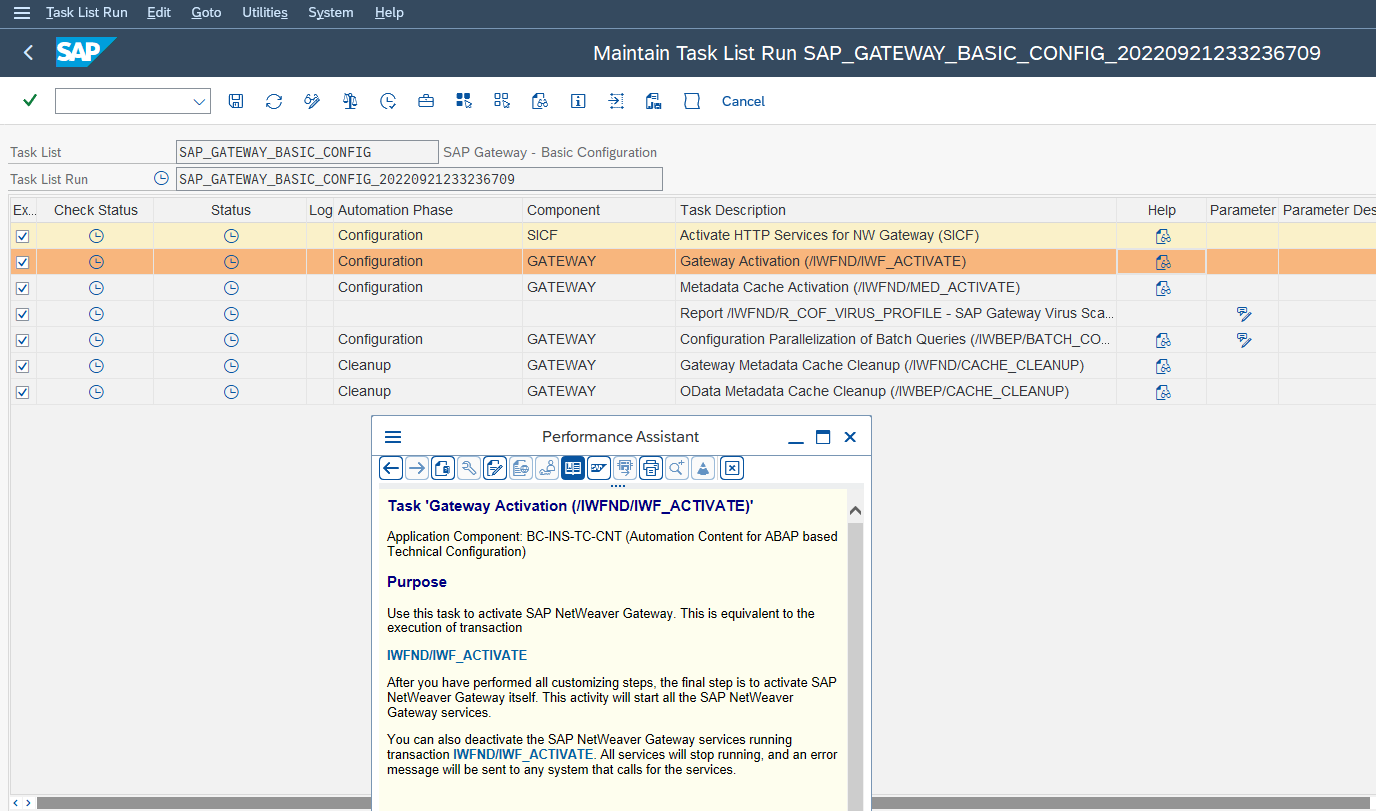Viewport: 1376px width, 811px height.
Task: Open the Edit menu
Action: 159,13
